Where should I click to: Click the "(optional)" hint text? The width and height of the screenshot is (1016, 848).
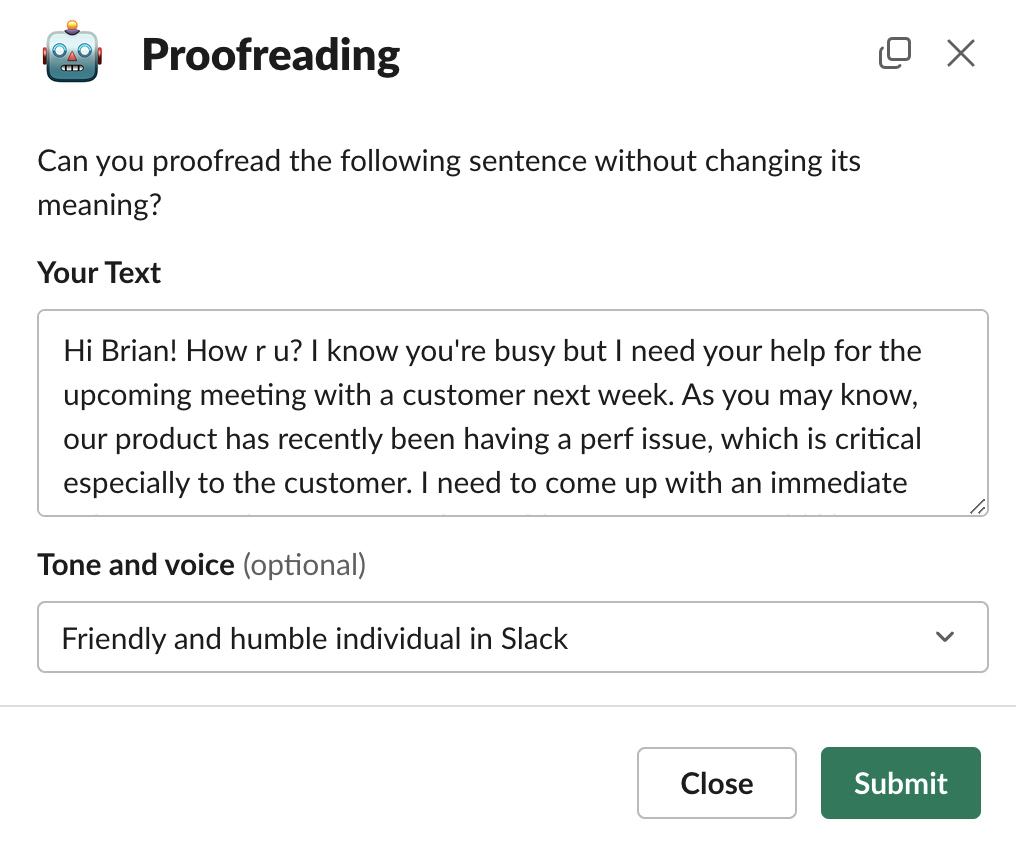tap(305, 565)
